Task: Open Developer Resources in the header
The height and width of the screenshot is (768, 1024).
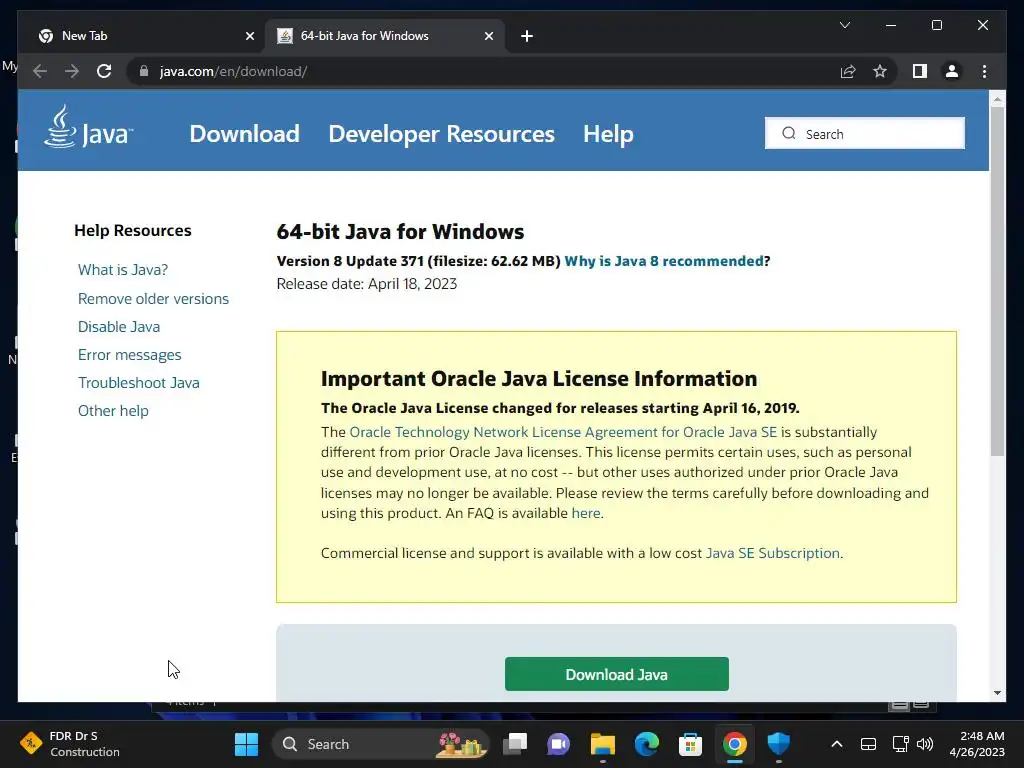Action: [441, 134]
